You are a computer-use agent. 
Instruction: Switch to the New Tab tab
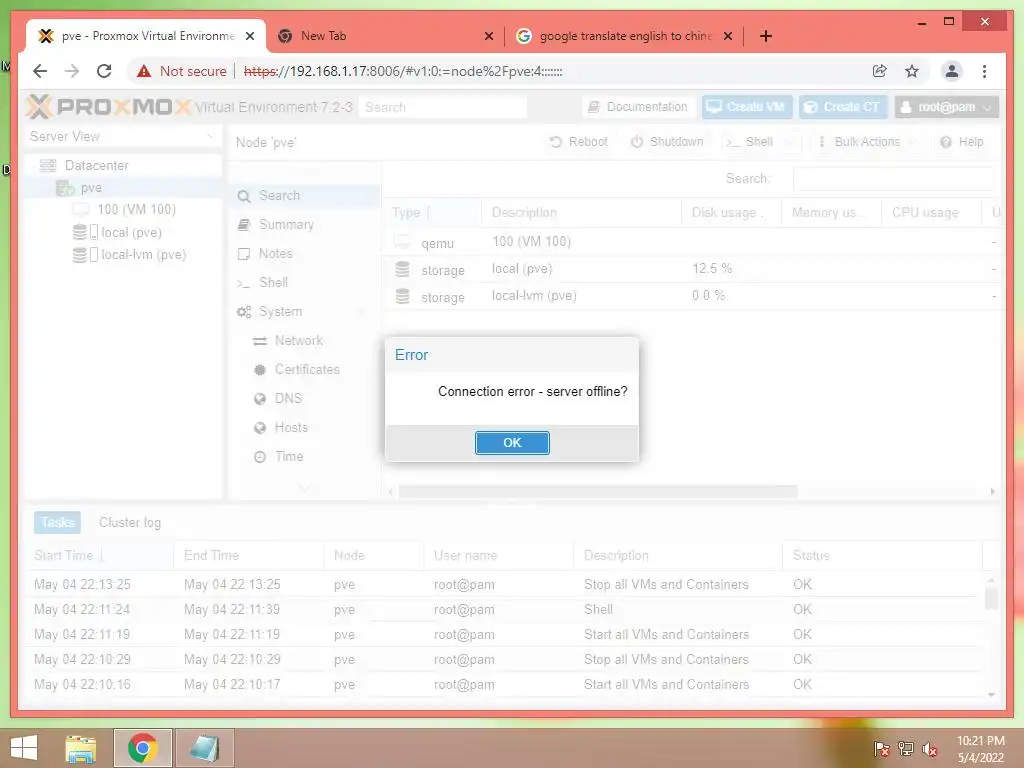385,36
